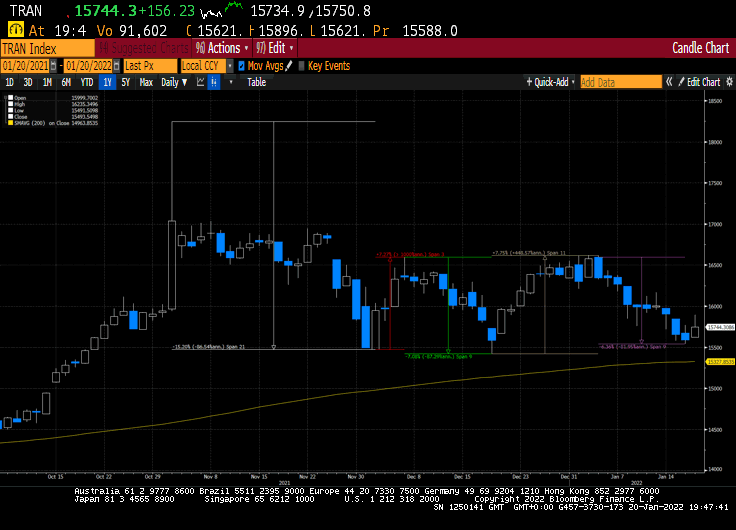Click the last price 15744.3 in header
This screenshot has width=736, height=530.
106,10
